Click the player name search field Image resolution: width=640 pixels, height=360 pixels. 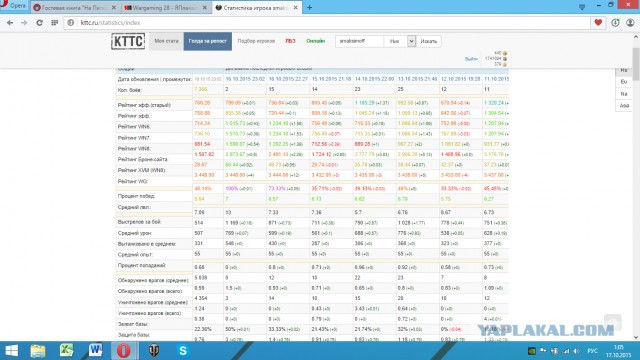point(359,41)
